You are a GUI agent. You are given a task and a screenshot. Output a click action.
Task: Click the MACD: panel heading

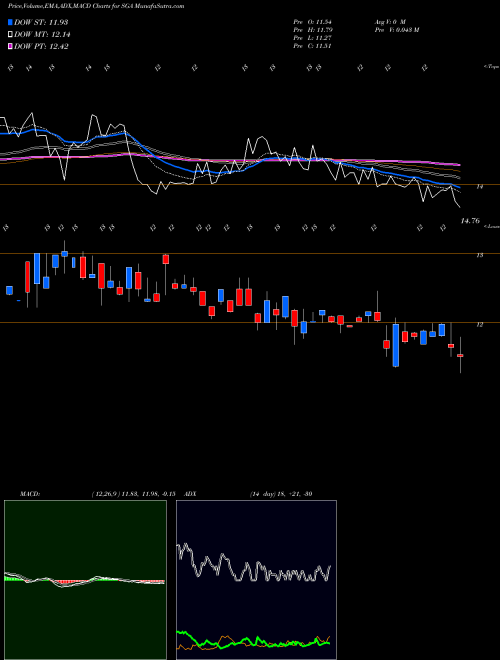(30, 494)
